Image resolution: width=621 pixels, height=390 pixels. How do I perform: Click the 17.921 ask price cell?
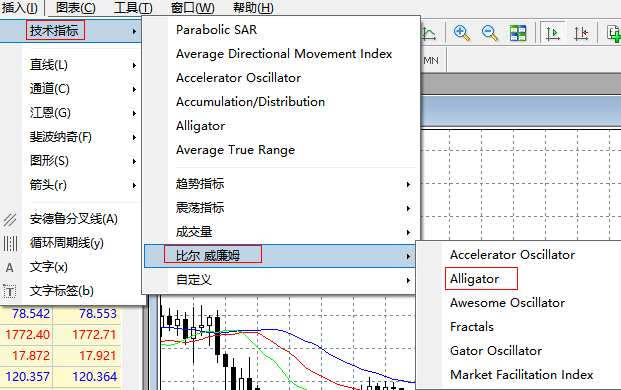87,356
